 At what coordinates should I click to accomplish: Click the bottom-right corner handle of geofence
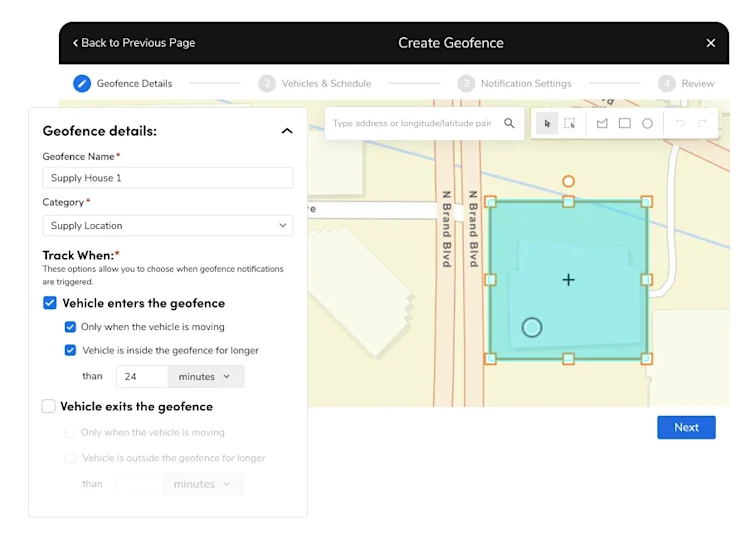(646, 358)
